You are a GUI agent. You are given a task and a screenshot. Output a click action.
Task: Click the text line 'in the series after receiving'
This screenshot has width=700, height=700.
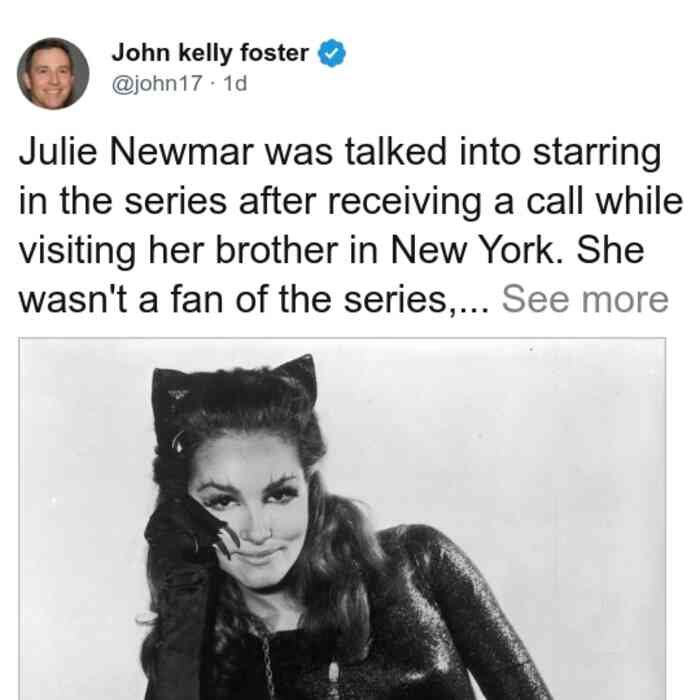[x=350, y=201]
